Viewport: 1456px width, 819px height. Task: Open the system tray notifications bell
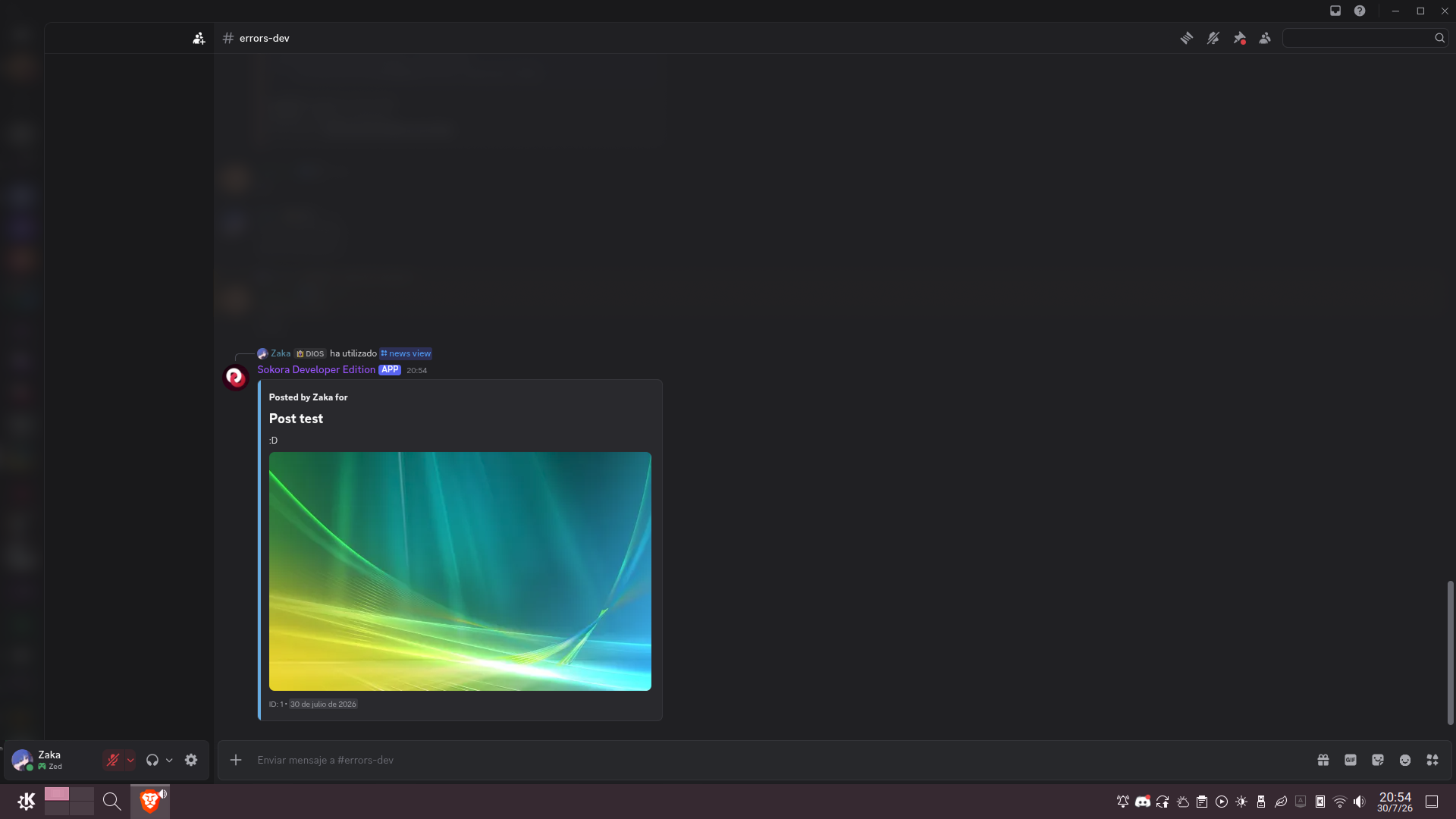tap(1123, 802)
